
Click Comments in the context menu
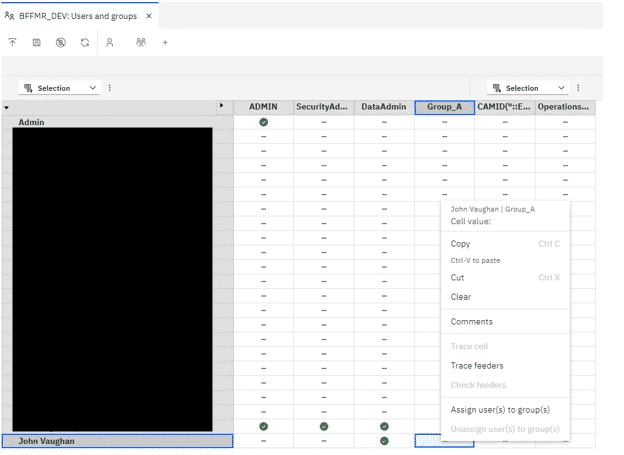(472, 322)
